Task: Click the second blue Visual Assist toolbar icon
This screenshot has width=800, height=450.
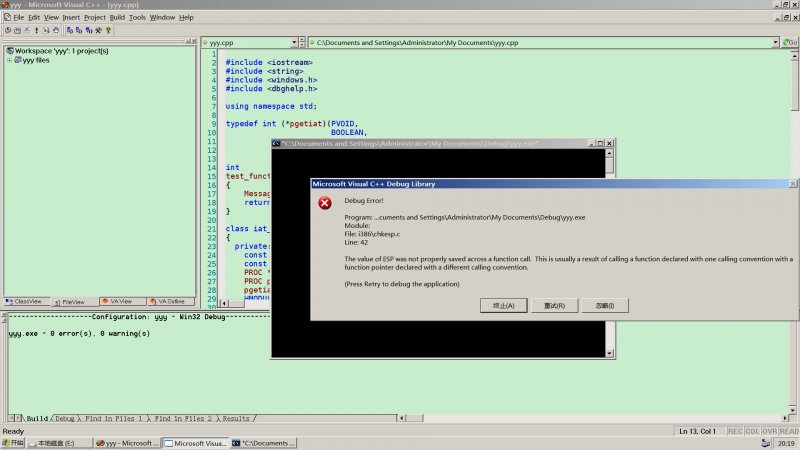Action: (79, 30)
